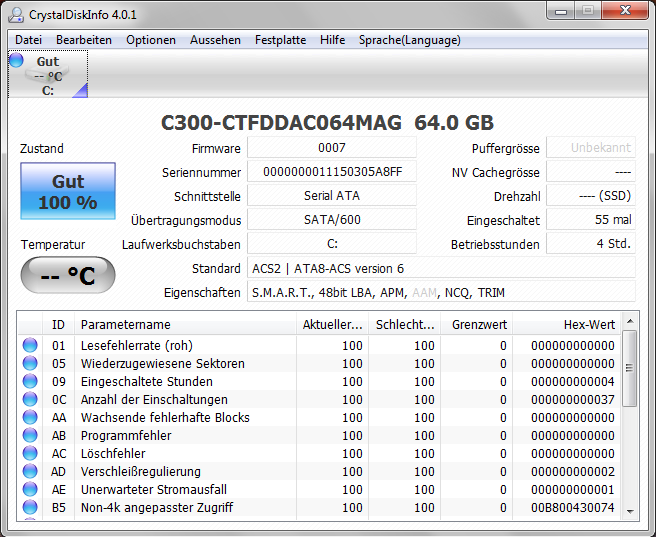Click the scrollbar down arrow in SMART list

[630, 511]
